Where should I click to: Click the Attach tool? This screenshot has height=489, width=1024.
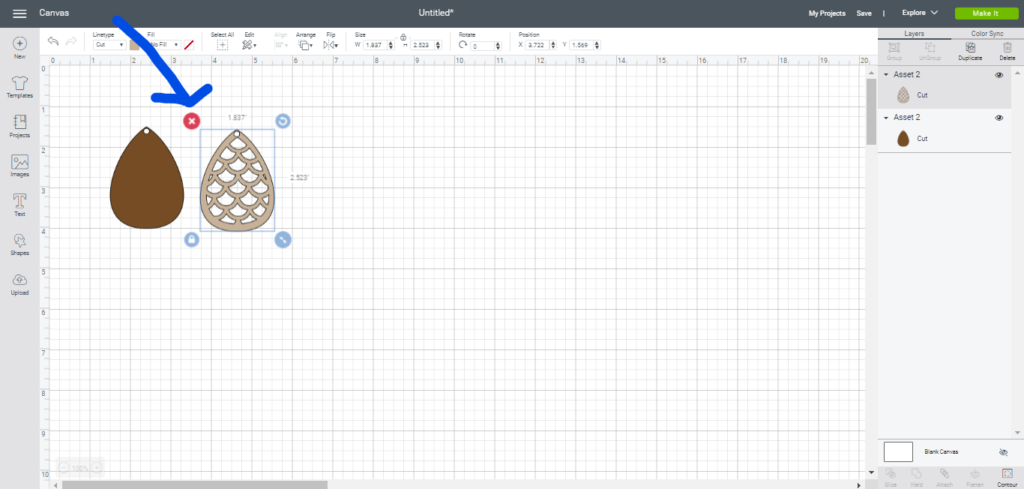click(x=944, y=477)
